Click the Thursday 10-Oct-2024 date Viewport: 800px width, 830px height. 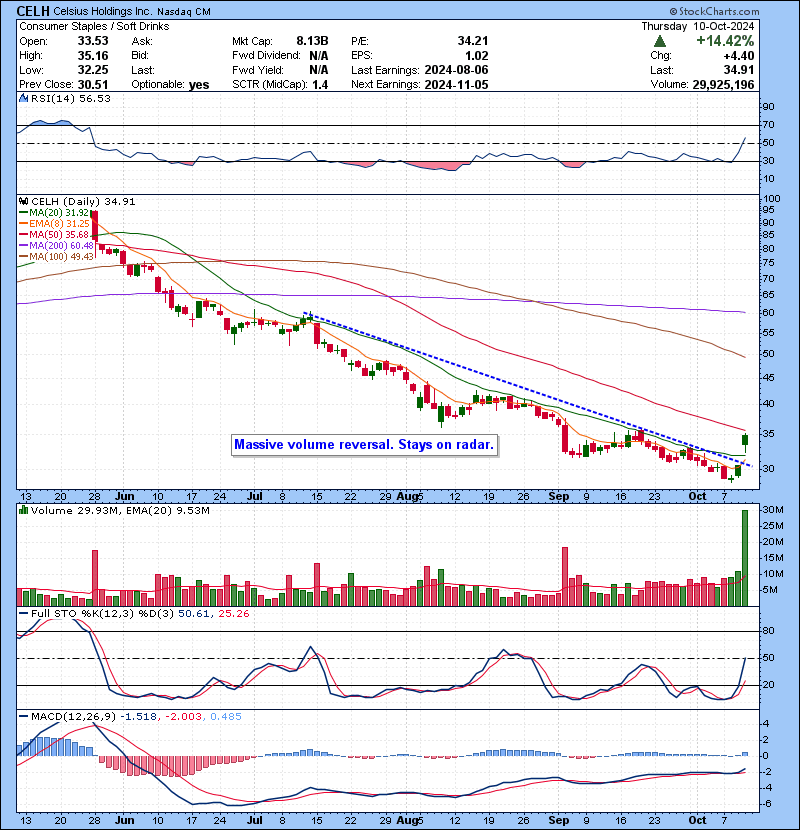click(698, 26)
